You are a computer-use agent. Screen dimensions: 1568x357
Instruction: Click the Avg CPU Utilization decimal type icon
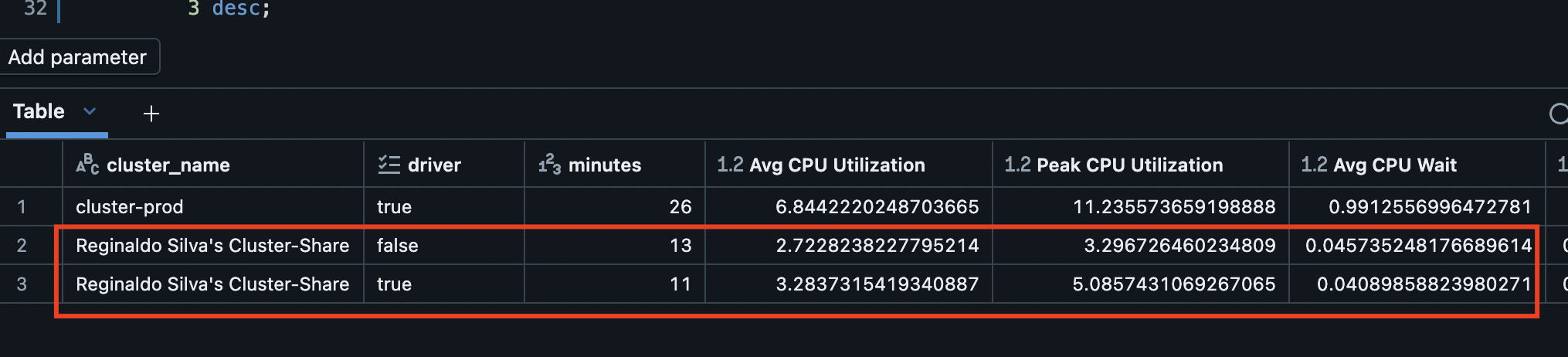click(x=730, y=165)
